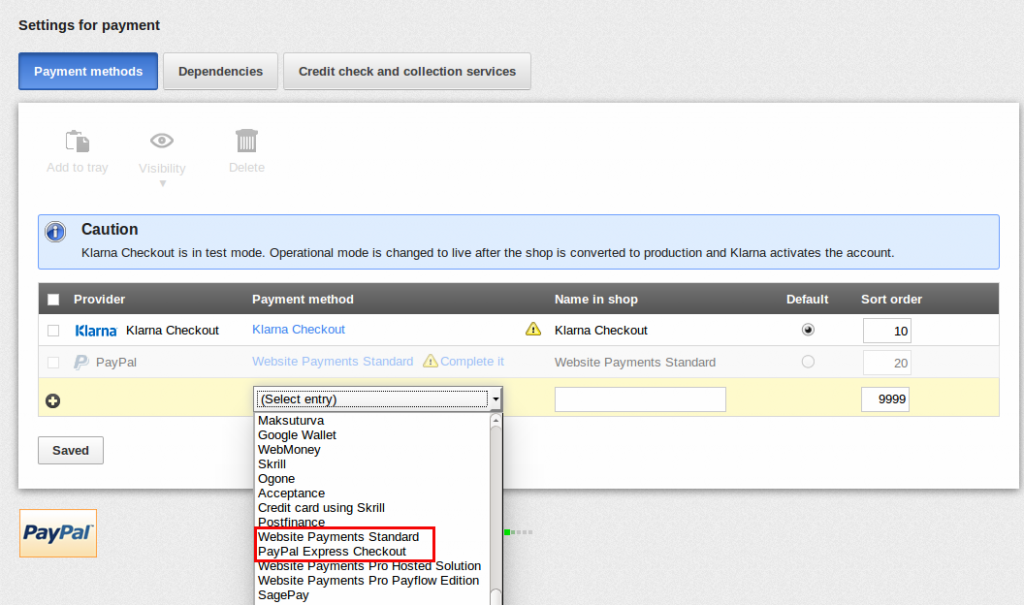Viewport: 1024px width, 605px height.
Task: Choose Postfinance from the list
Action: coord(291,522)
